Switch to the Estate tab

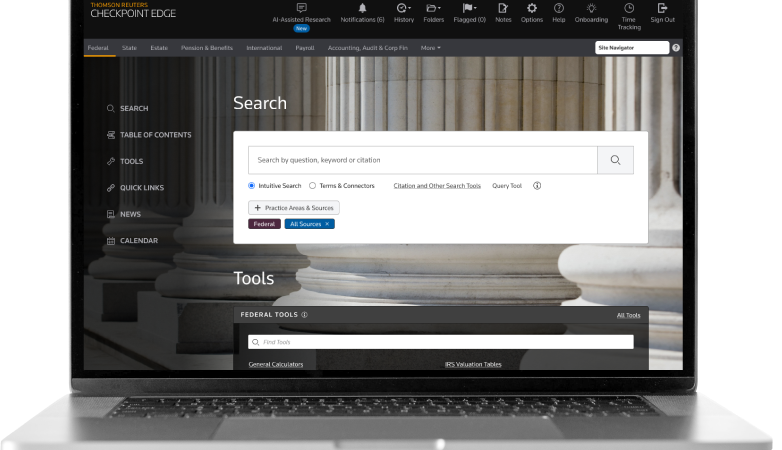159,48
